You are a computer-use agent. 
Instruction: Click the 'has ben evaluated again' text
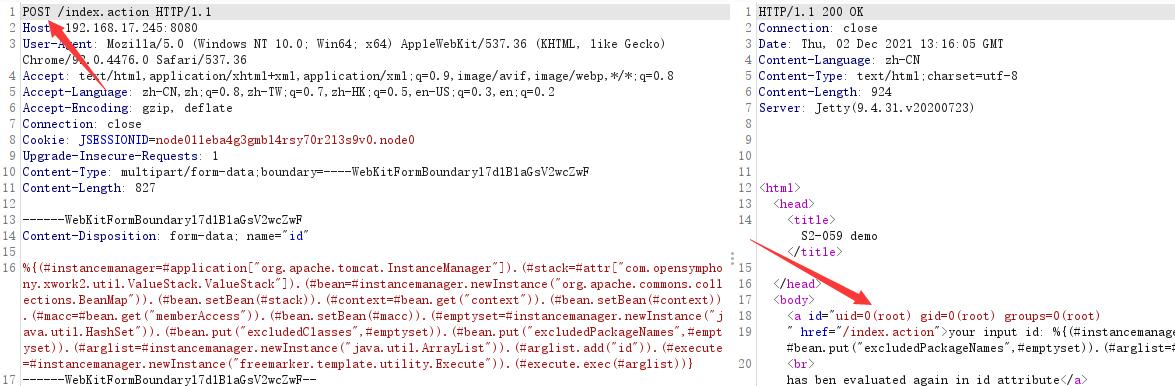[x=923, y=380]
